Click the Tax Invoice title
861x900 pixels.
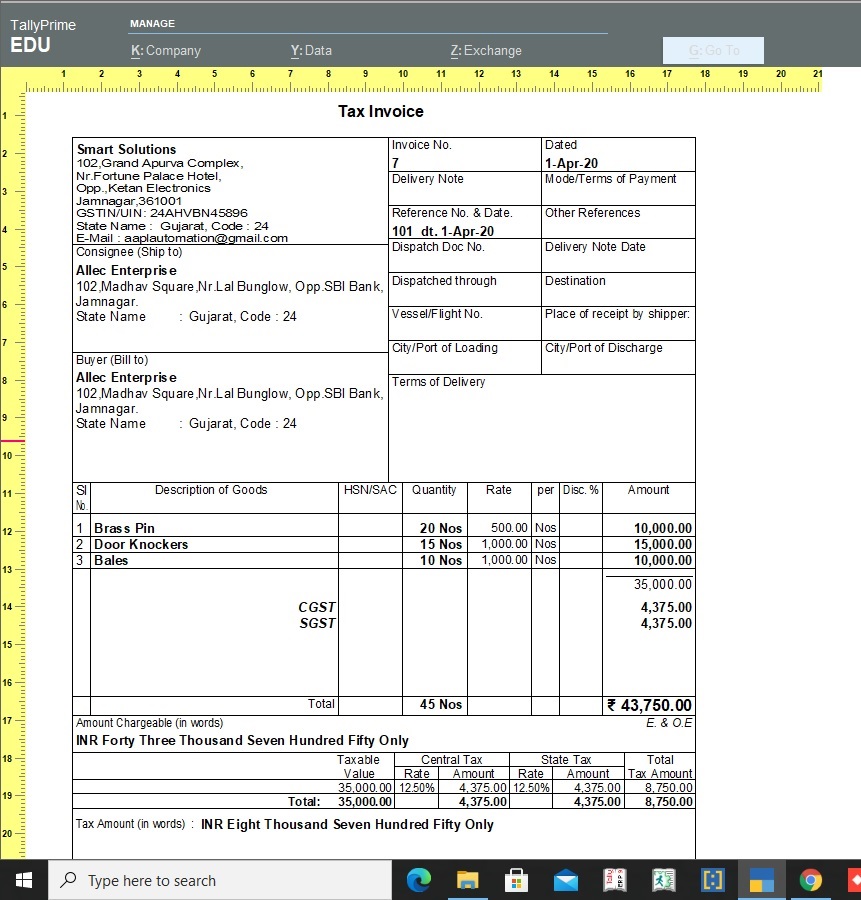click(381, 111)
